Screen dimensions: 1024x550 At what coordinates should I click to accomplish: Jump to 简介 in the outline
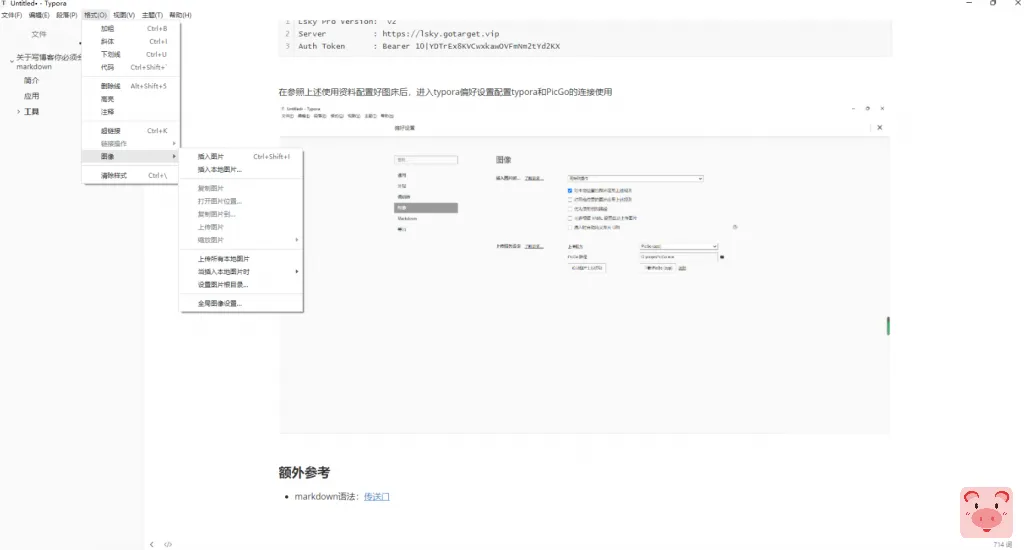pos(31,80)
